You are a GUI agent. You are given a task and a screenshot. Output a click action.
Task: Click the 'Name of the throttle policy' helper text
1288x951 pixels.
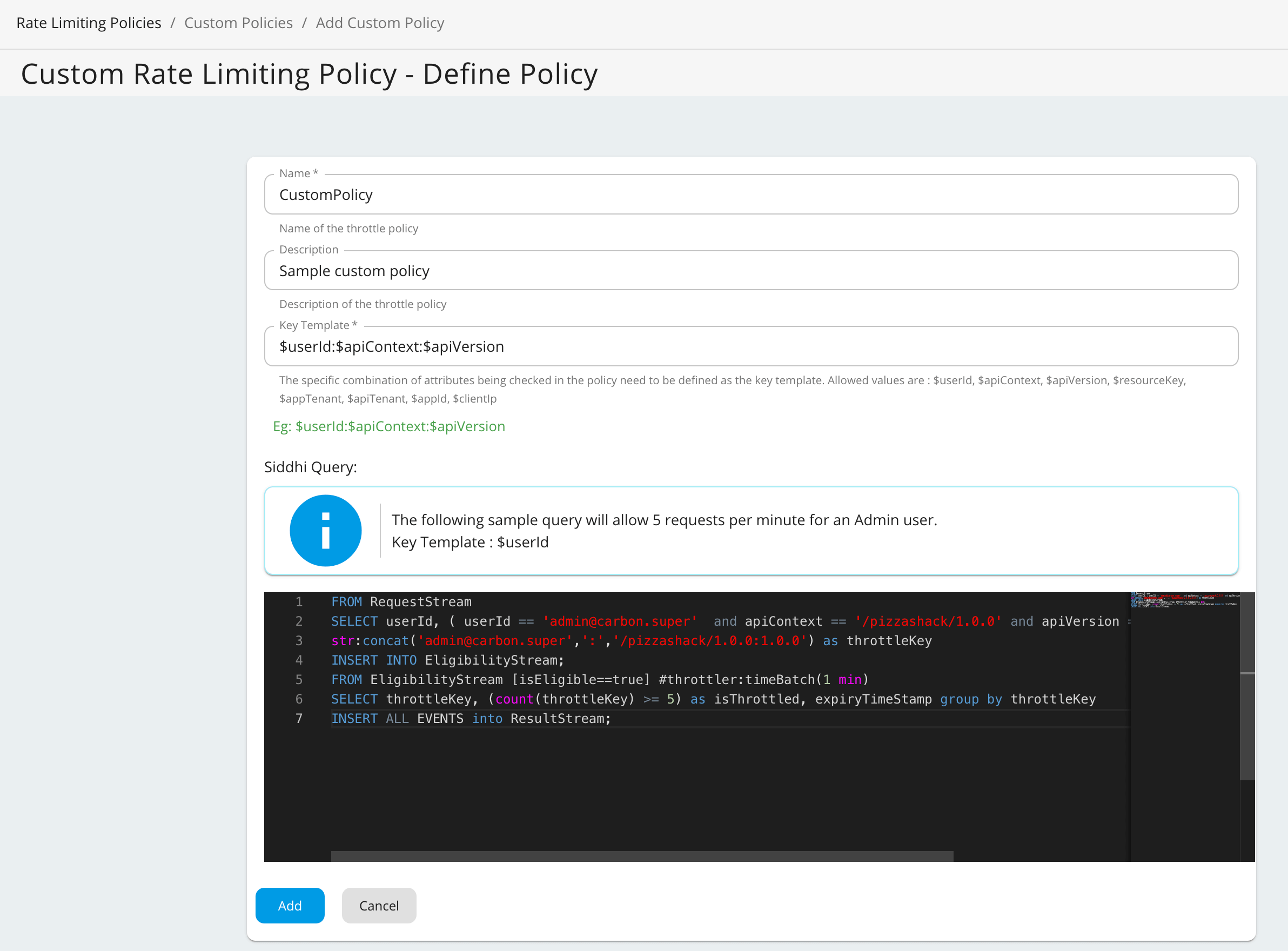349,229
